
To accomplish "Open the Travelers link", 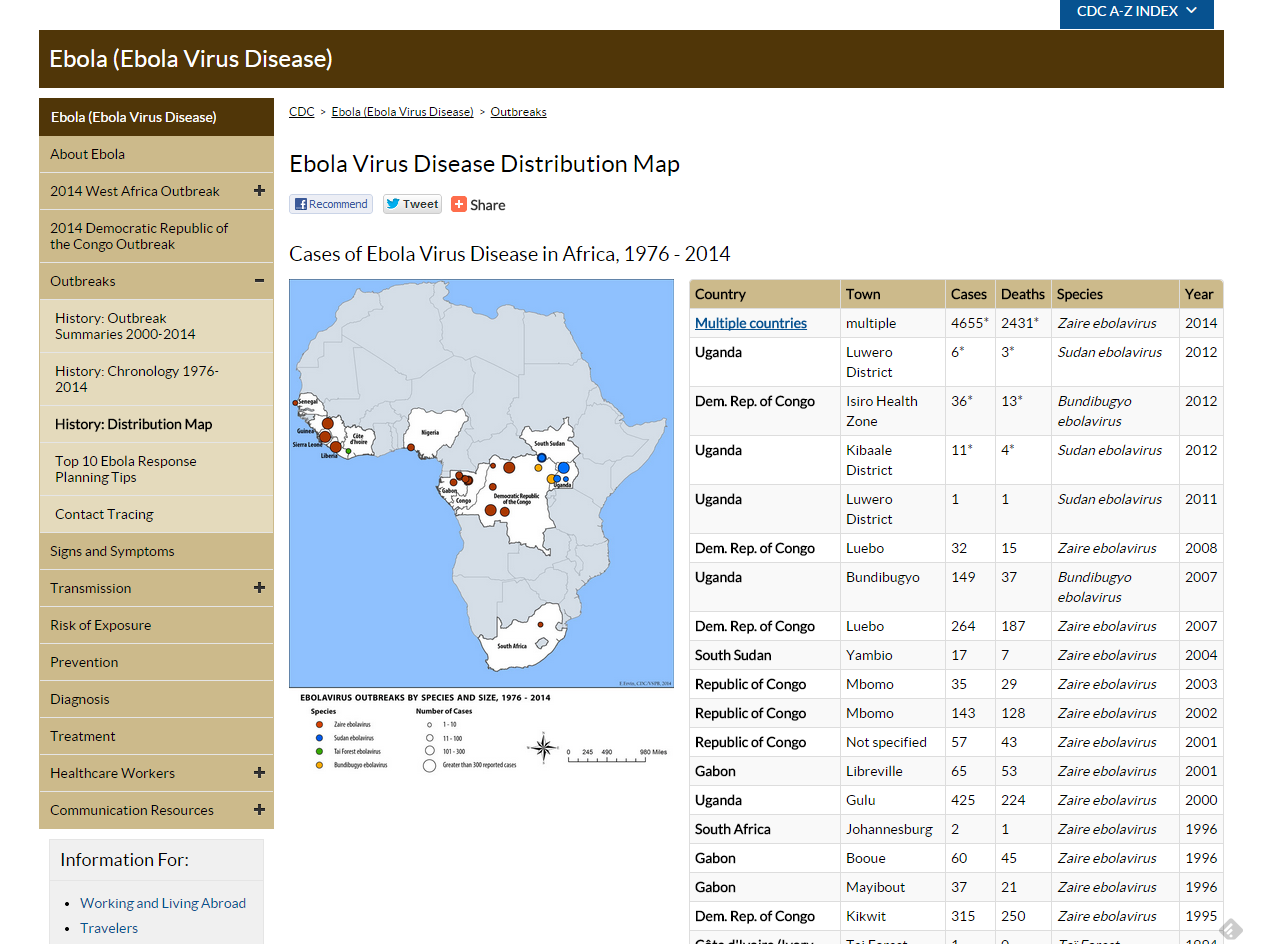I will click(109, 928).
